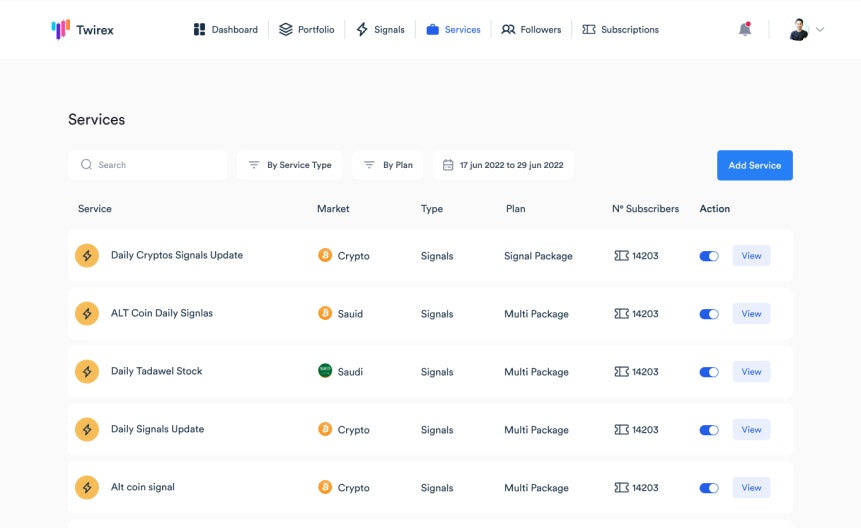Open the Signals navigation item
861x528 pixels.
381,30
